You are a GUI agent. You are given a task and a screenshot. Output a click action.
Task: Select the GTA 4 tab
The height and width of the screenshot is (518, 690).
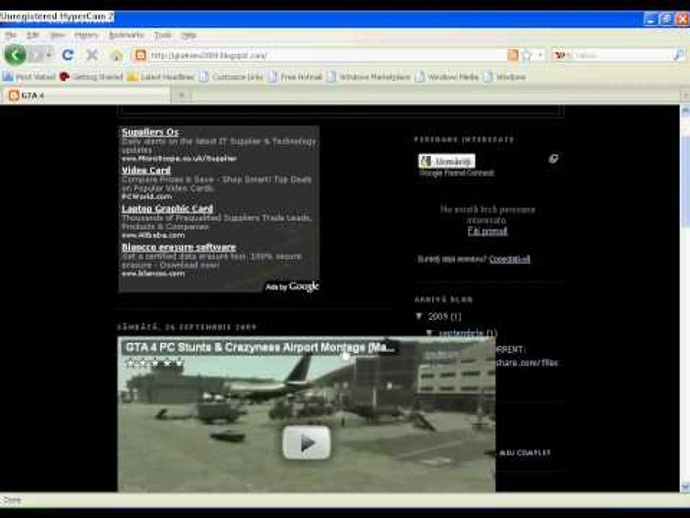click(x=87, y=95)
